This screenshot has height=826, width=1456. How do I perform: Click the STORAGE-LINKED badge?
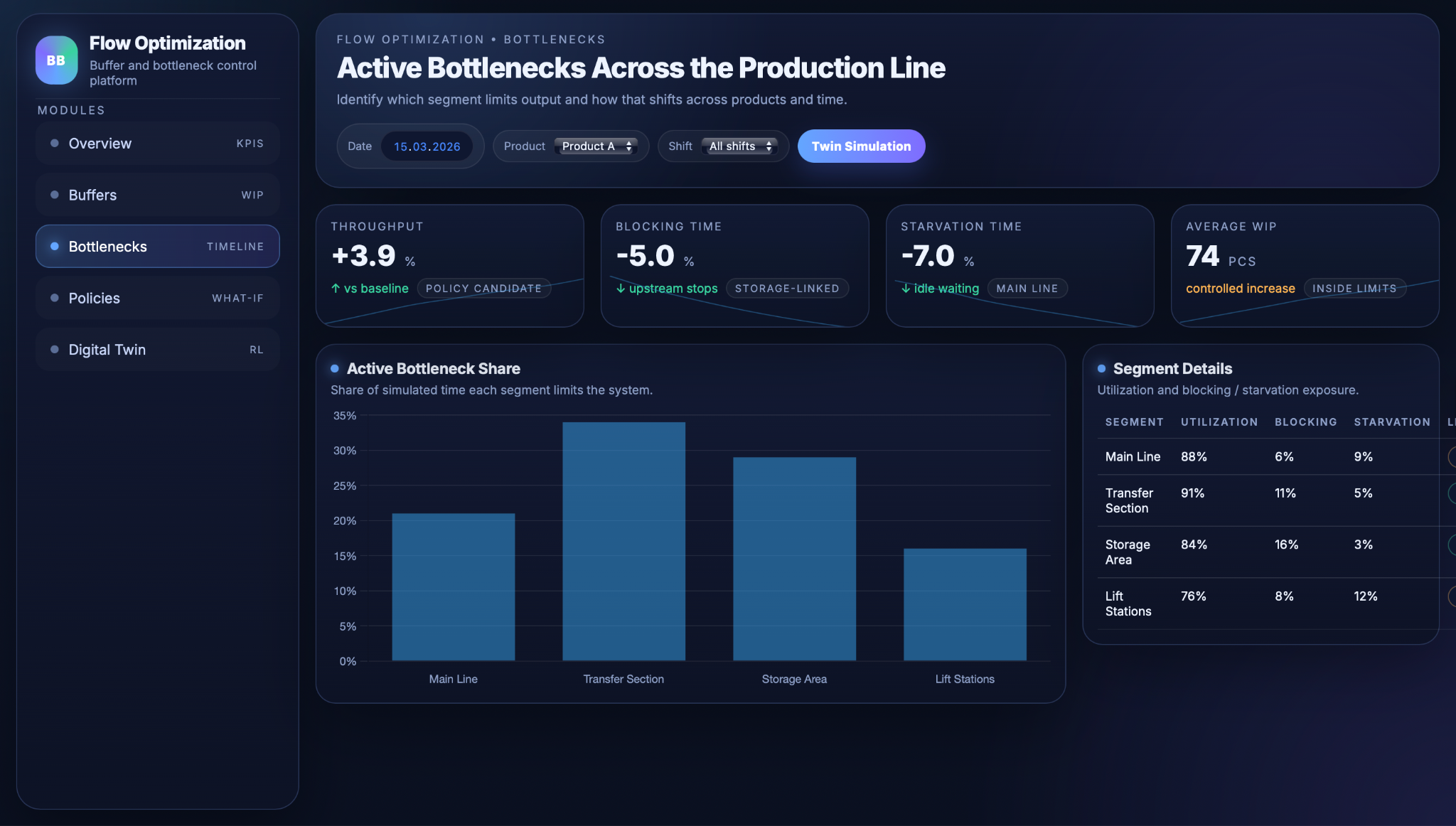[787, 289]
